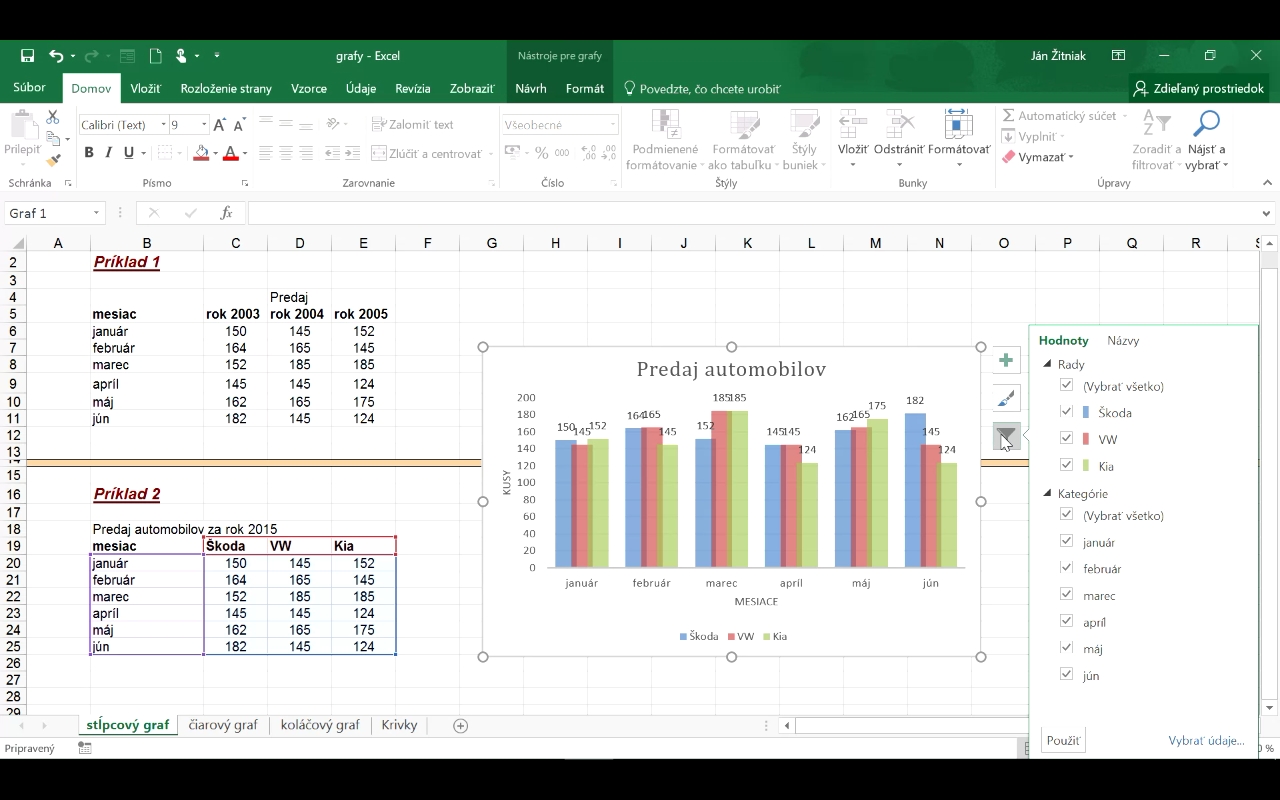Uncheck the február category checkbox
Viewport: 1280px width, 800px height.
pos(1066,567)
